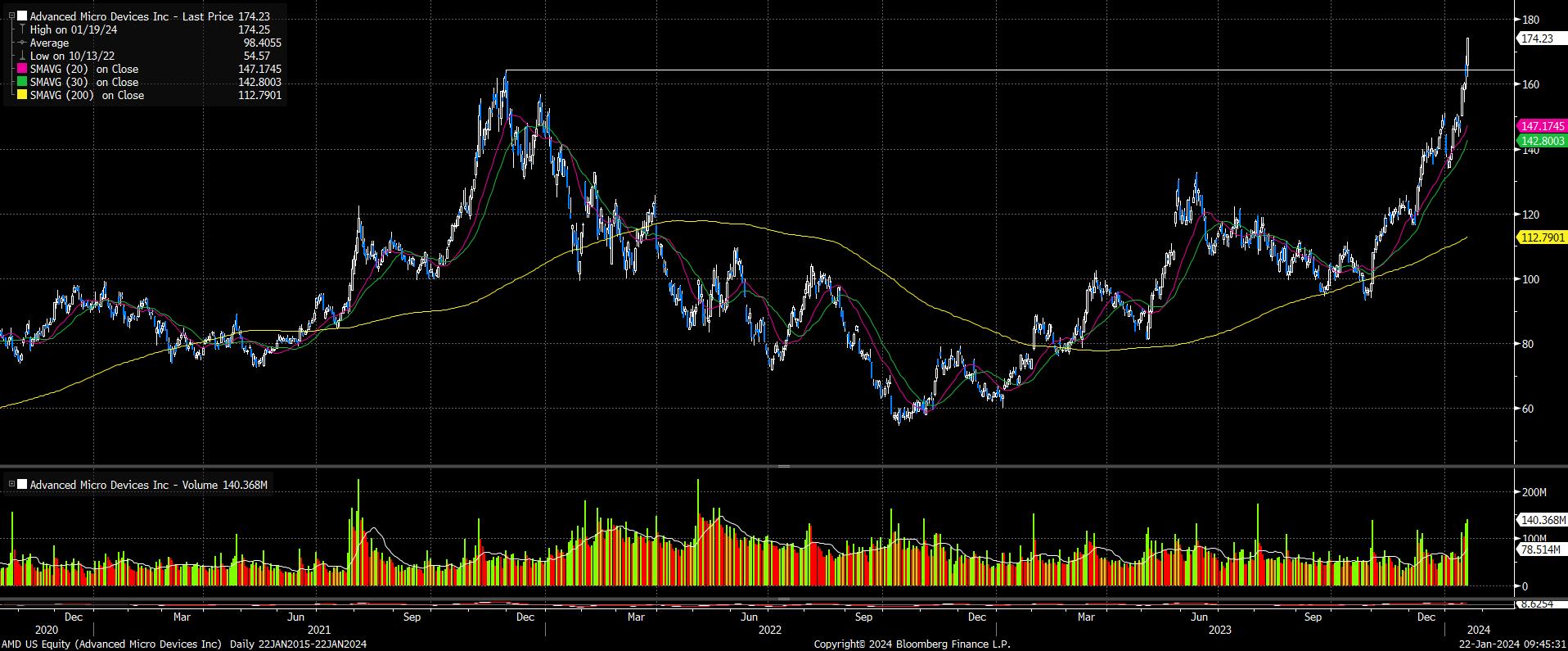Click the green SMAVG (30) color swatch
The image size is (1568, 651).
[22, 82]
